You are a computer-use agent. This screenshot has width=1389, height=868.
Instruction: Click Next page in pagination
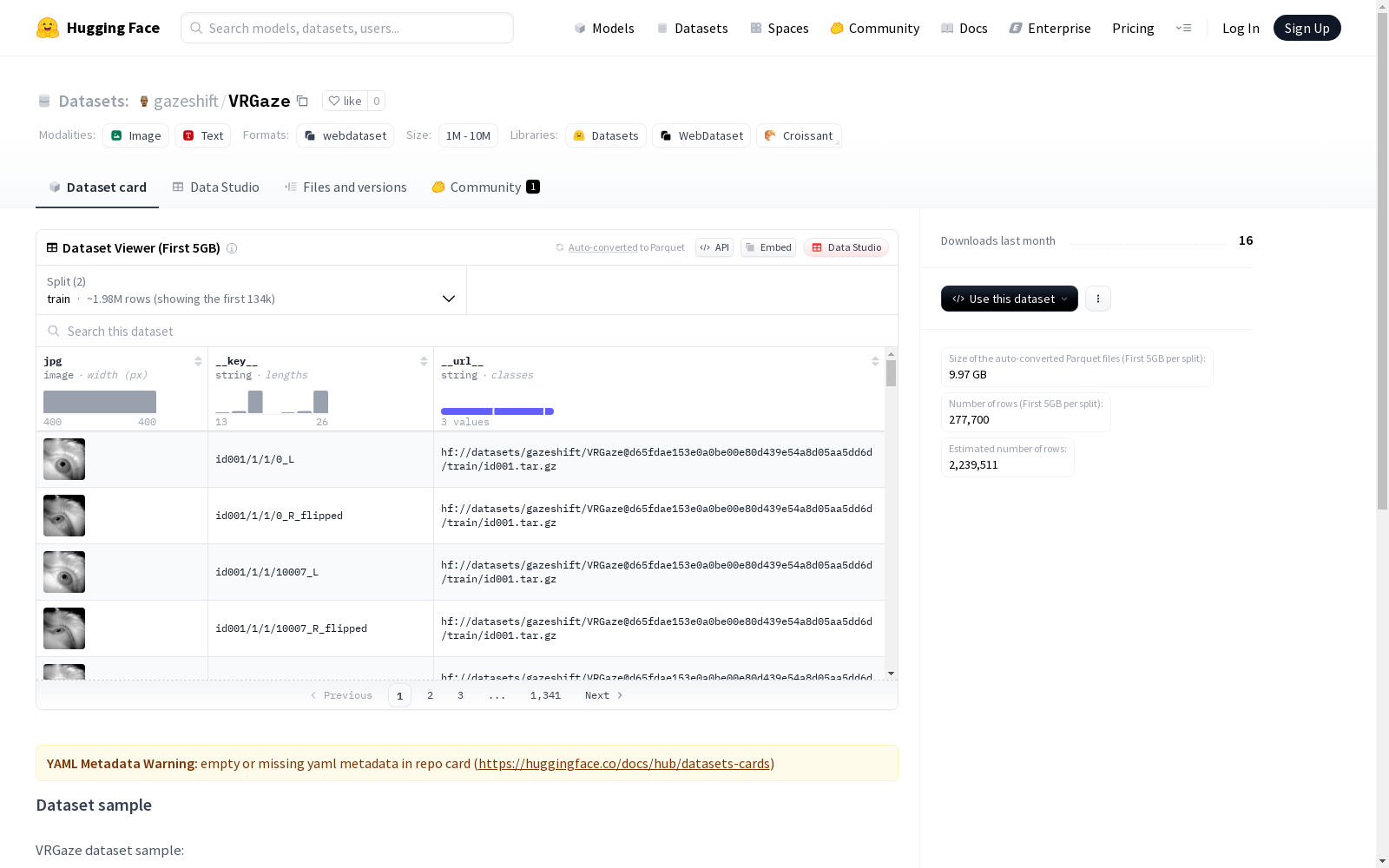(x=604, y=695)
